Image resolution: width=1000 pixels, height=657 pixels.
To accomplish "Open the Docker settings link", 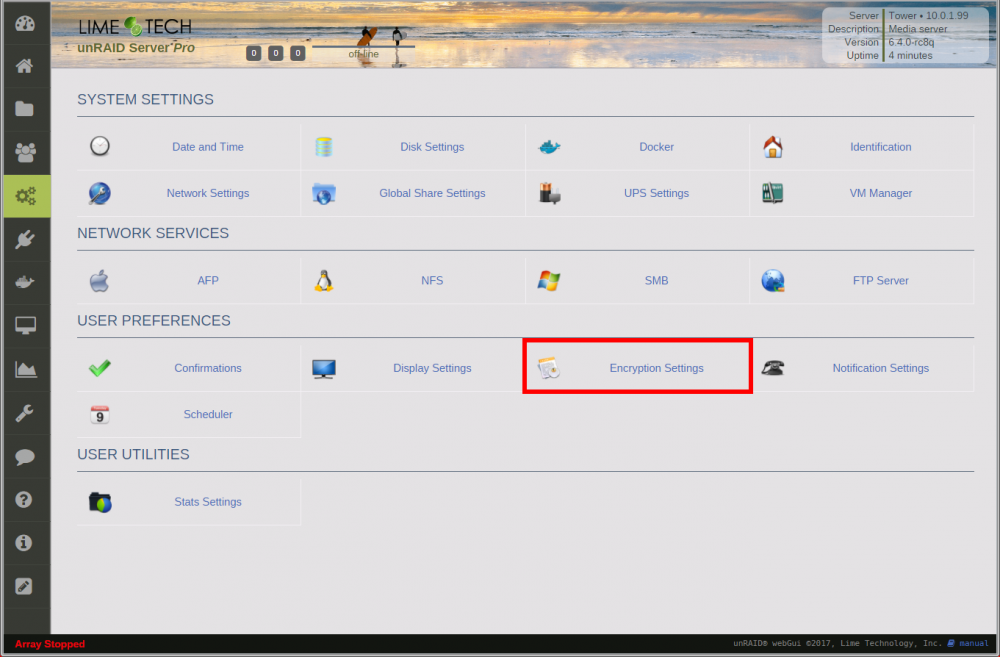I will point(656,147).
